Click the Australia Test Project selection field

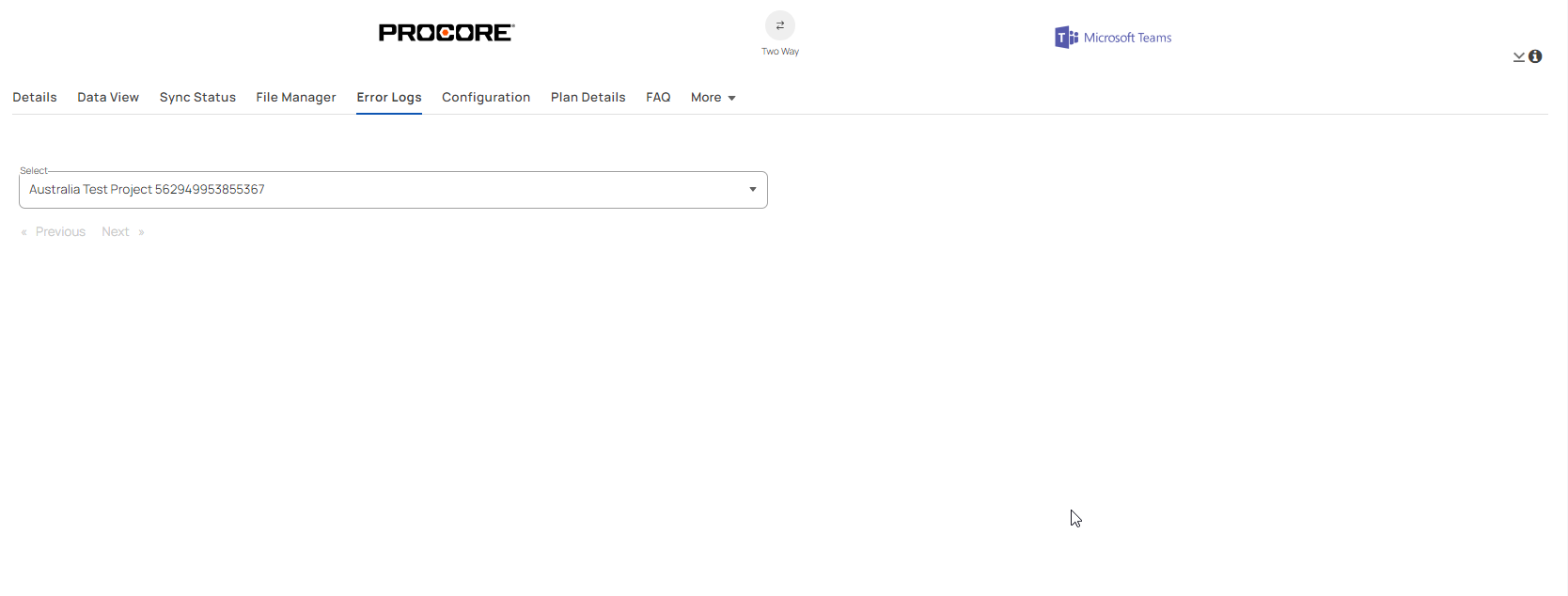pyautogui.click(x=393, y=190)
